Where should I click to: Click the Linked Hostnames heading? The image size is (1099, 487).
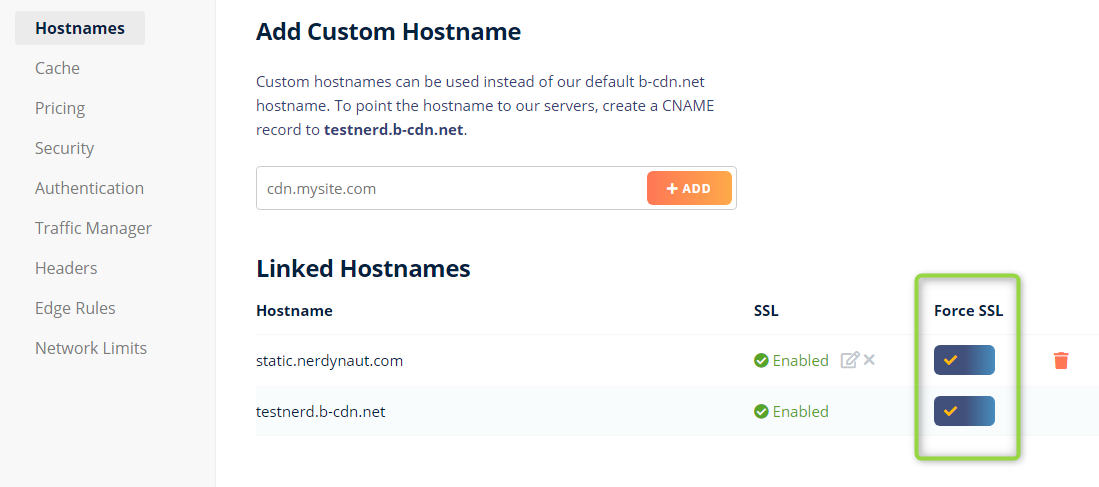coord(363,268)
